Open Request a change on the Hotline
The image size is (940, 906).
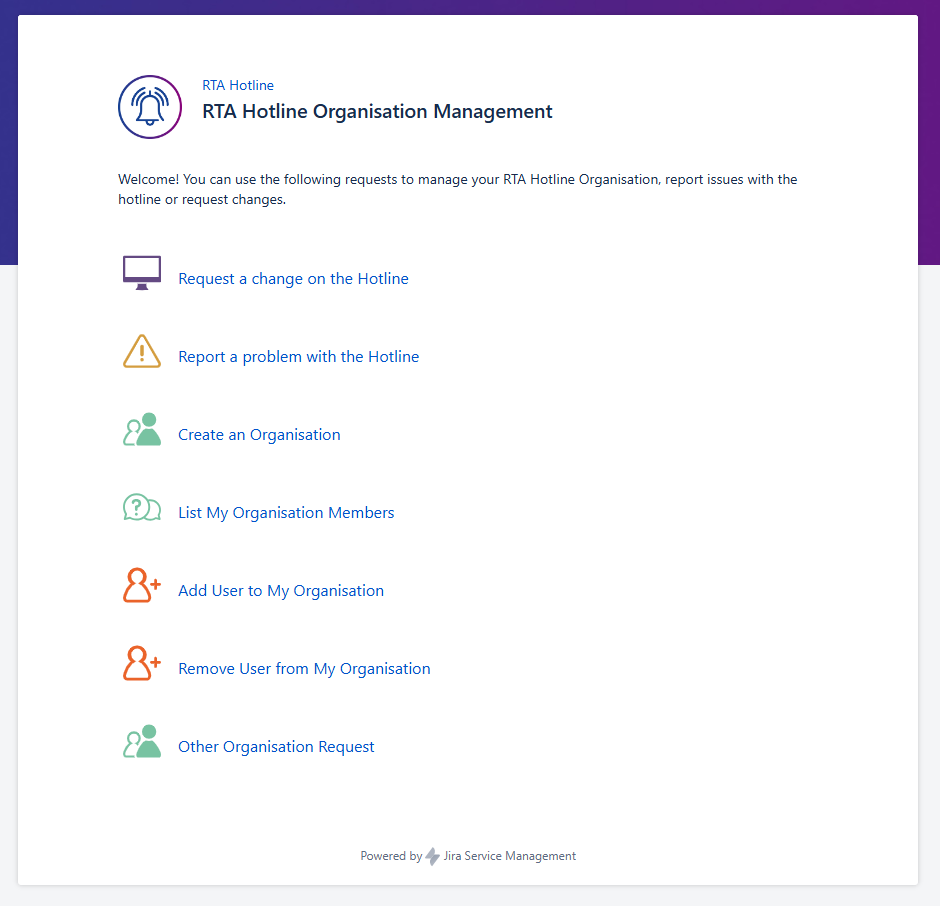(x=293, y=279)
